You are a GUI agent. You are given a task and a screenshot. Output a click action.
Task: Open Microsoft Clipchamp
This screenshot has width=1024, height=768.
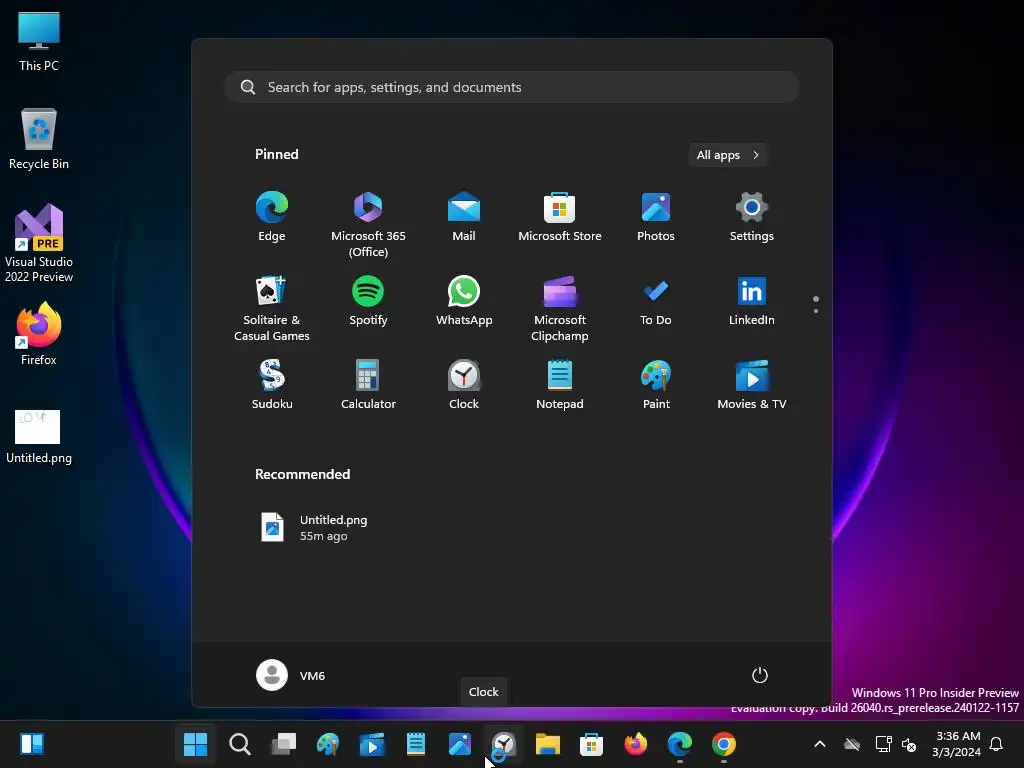tap(560, 308)
